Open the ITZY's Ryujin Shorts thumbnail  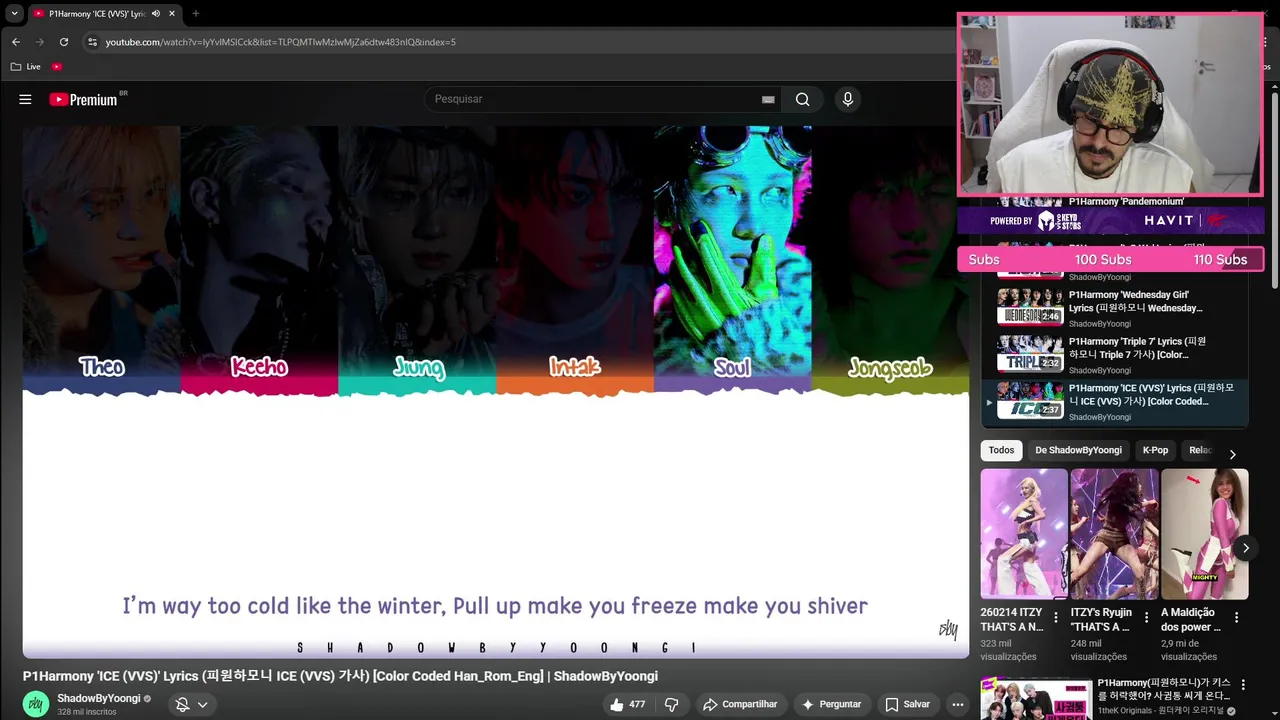point(1114,534)
